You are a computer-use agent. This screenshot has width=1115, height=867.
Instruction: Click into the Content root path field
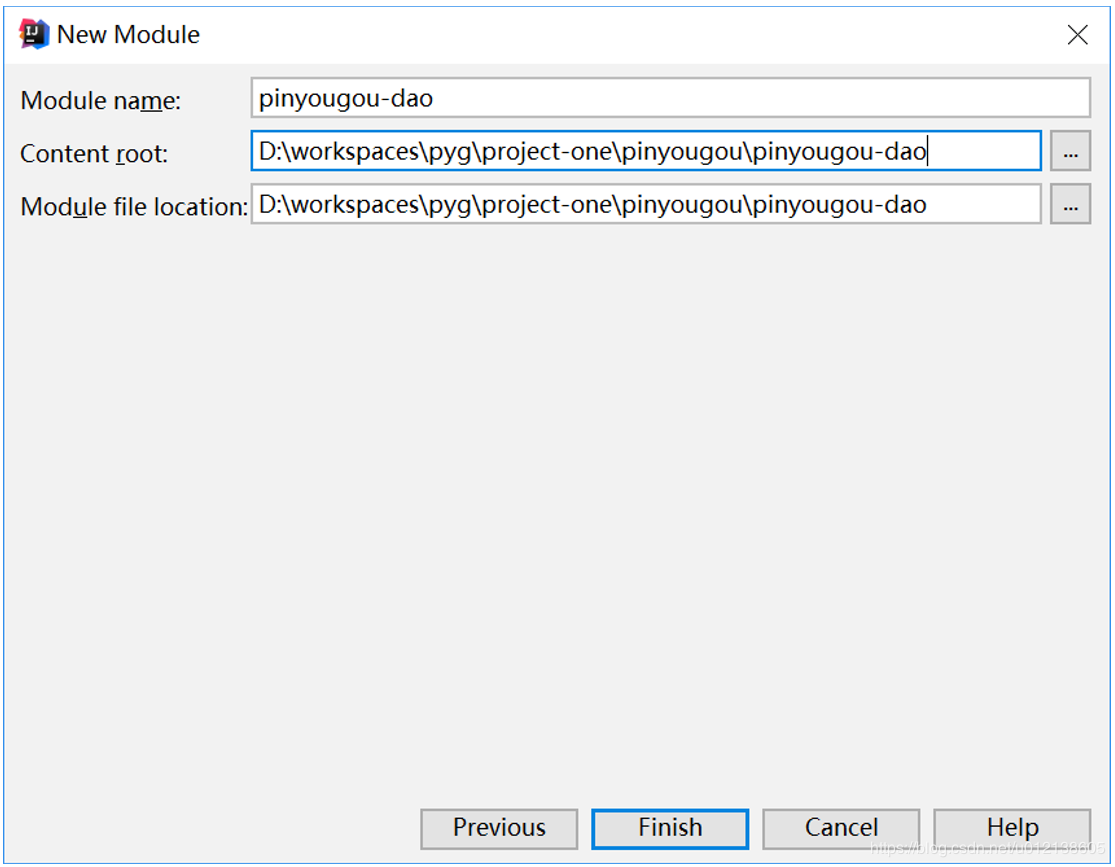point(980,152)
